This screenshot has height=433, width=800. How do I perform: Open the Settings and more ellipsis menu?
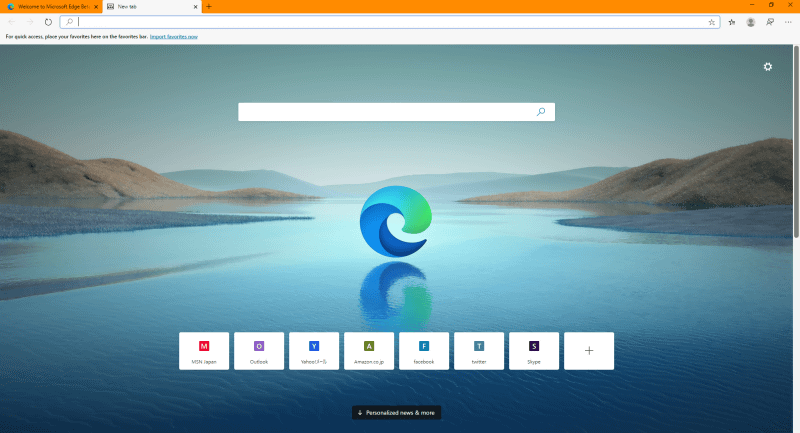788,22
